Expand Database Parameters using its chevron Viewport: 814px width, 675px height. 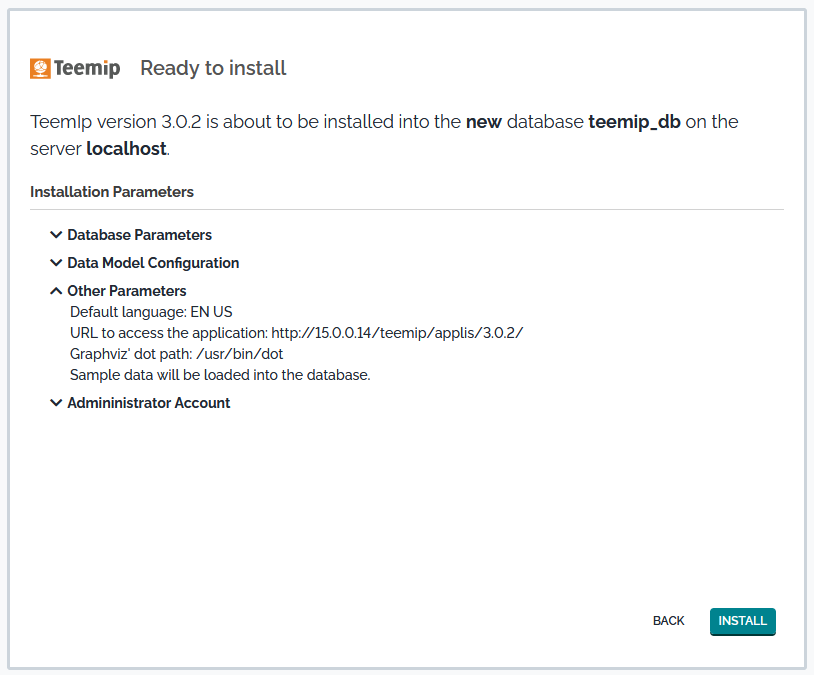point(56,235)
